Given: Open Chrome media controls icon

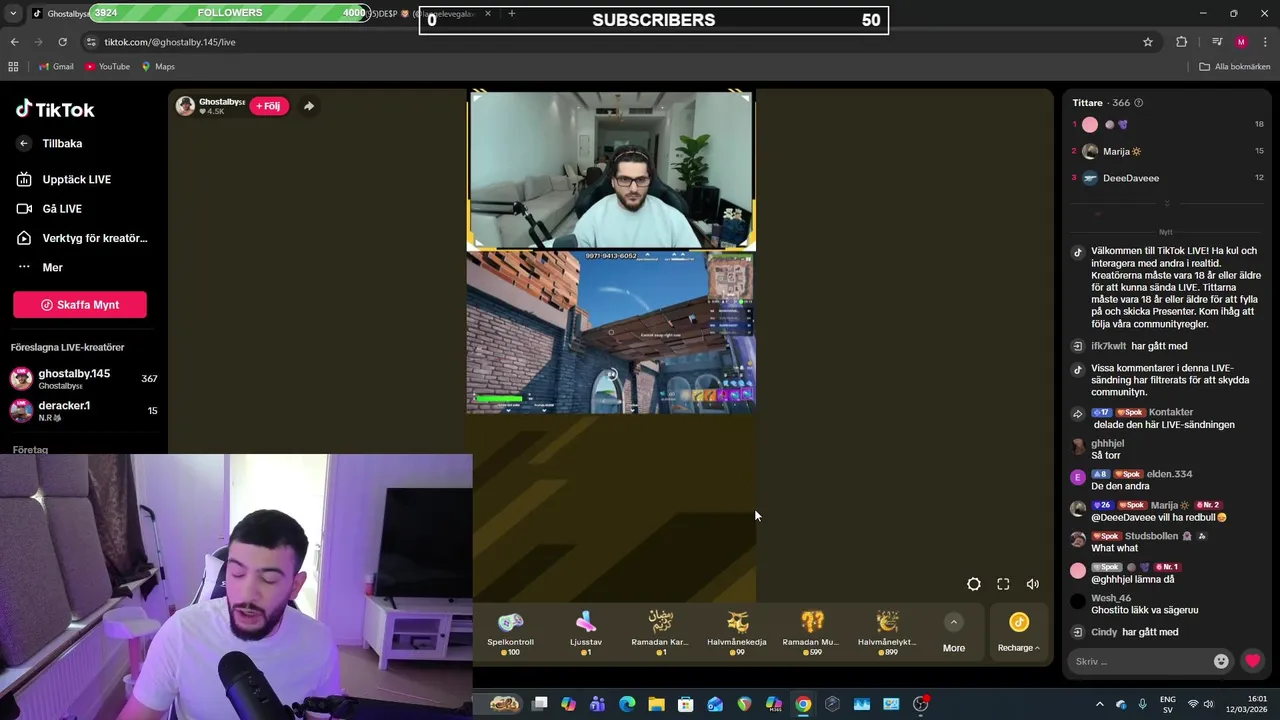Looking at the screenshot, I should click(x=1217, y=42).
